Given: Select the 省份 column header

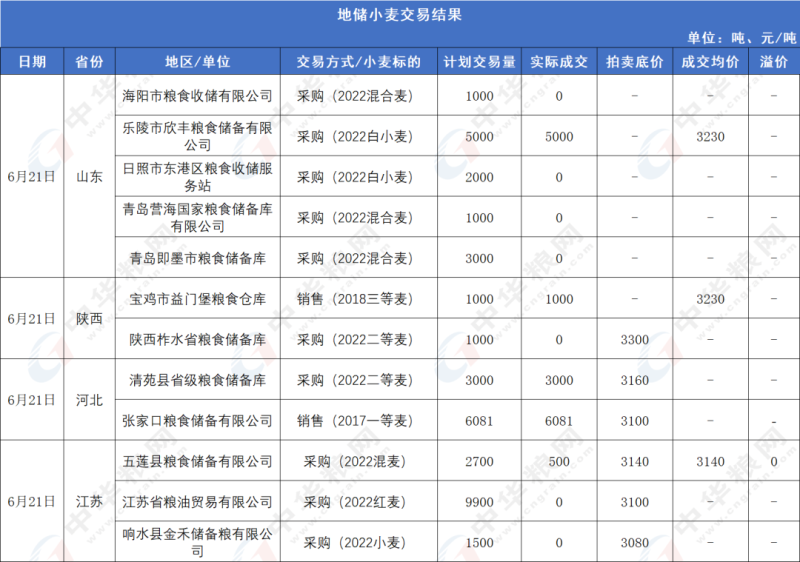Looking at the screenshot, I should 89,61.
